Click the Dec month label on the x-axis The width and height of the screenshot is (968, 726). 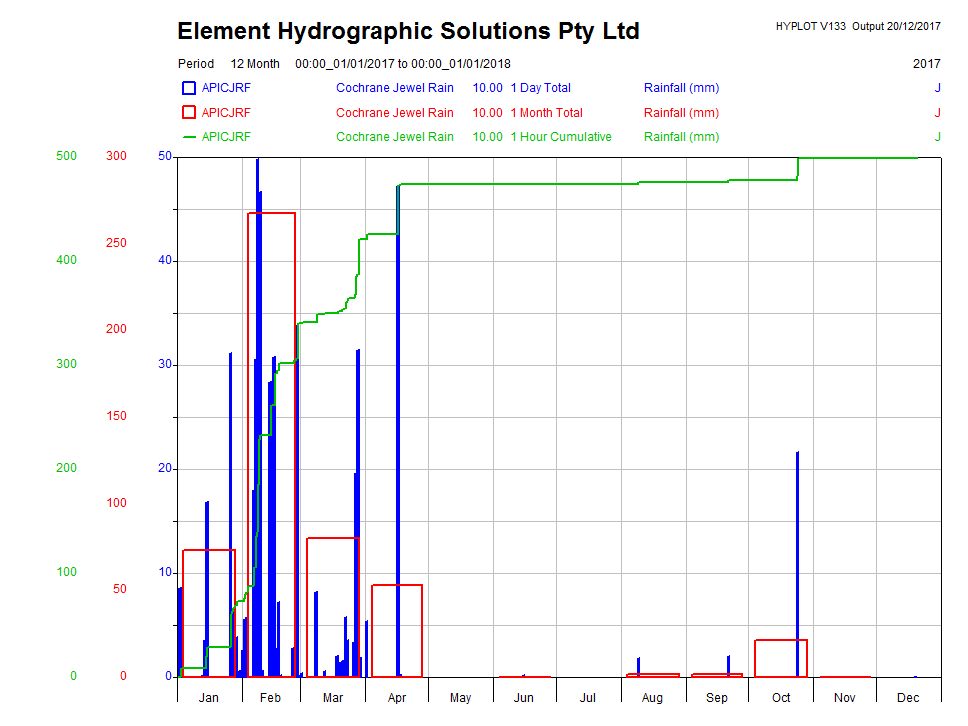click(908, 698)
